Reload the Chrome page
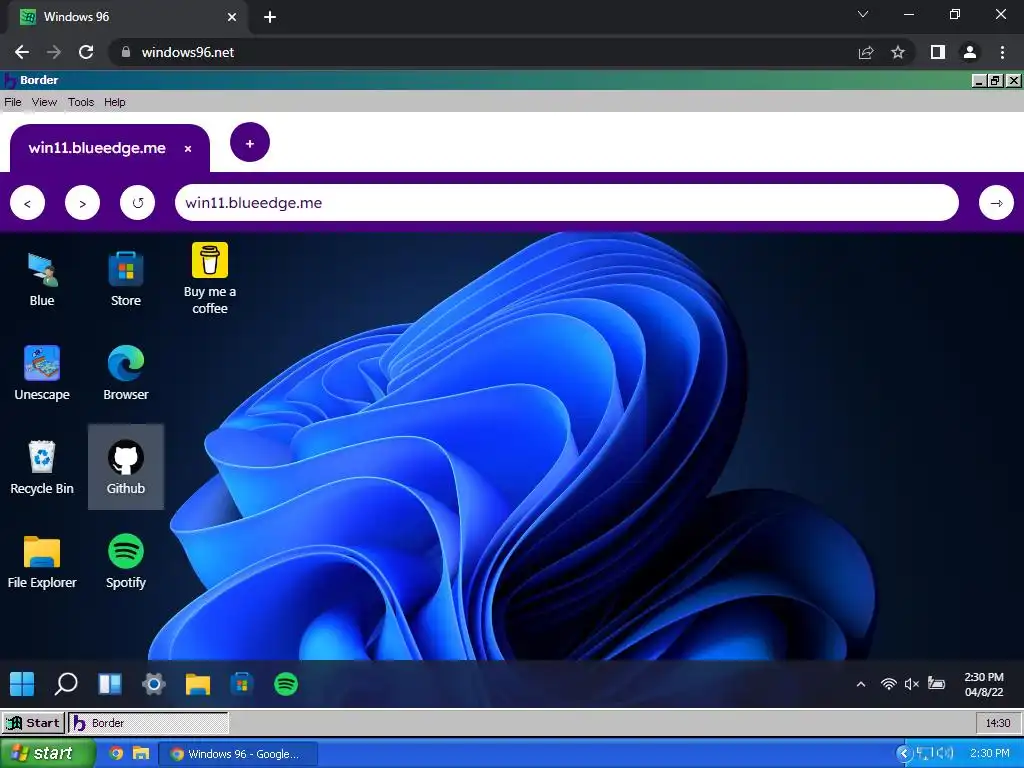1024x768 pixels. click(86, 52)
